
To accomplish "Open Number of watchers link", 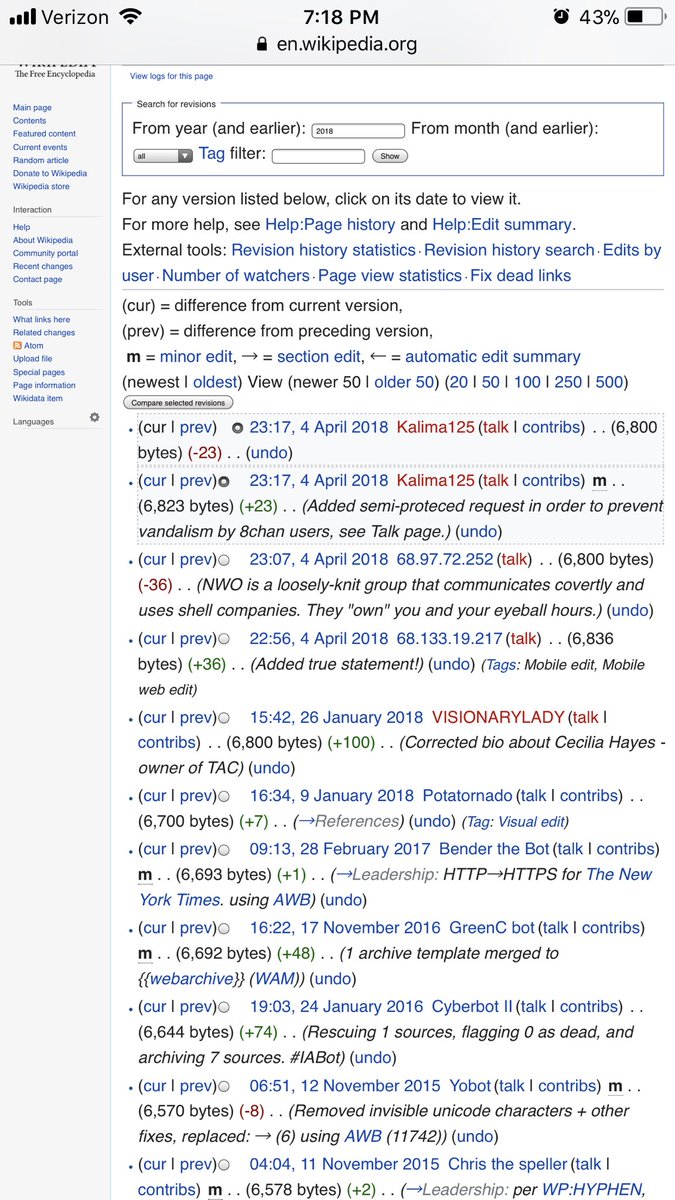I will 236,276.
